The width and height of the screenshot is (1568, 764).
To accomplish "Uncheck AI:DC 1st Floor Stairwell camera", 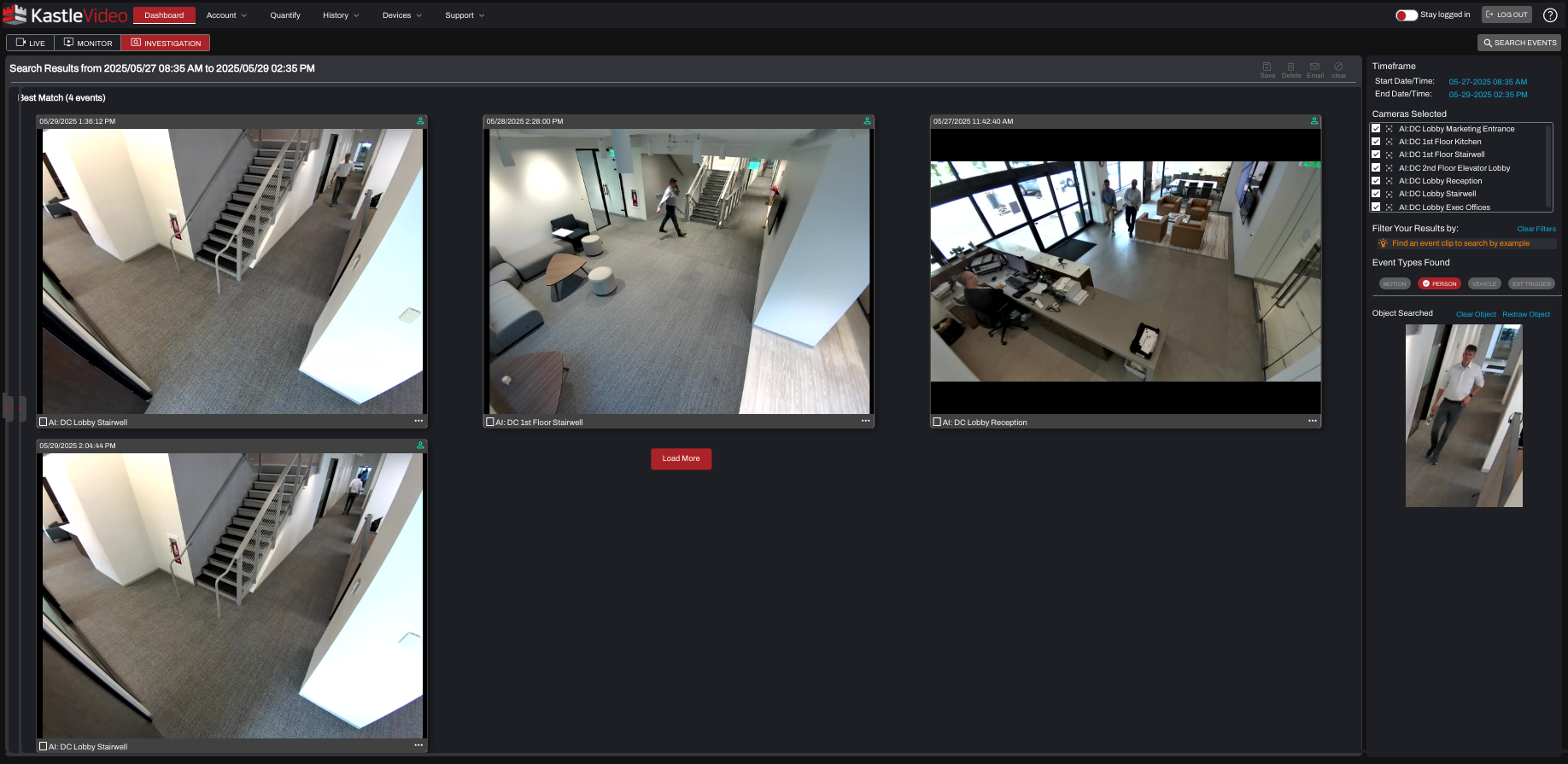I will point(1376,155).
